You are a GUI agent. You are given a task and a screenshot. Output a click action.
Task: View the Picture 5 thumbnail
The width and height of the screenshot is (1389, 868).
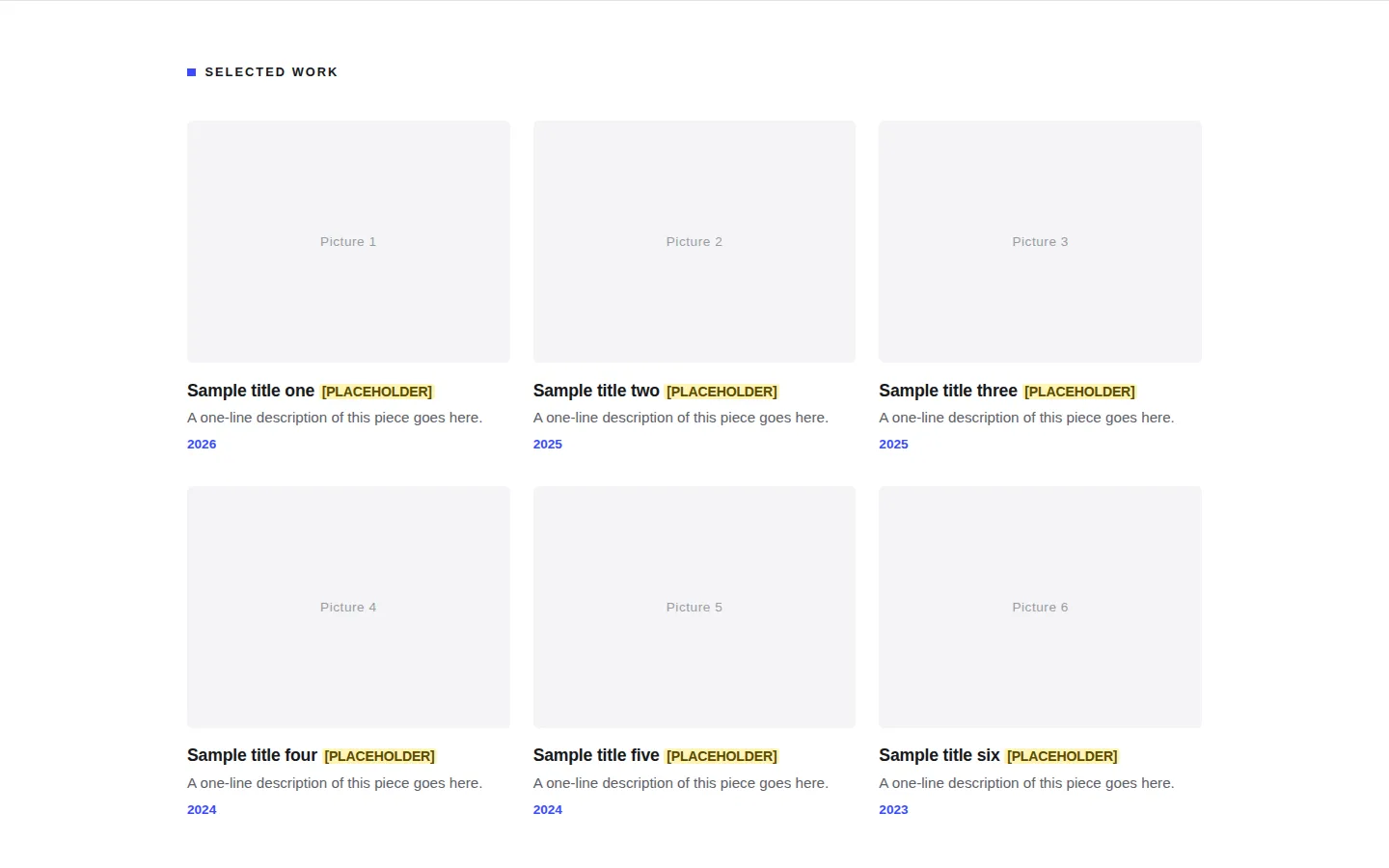coord(694,607)
